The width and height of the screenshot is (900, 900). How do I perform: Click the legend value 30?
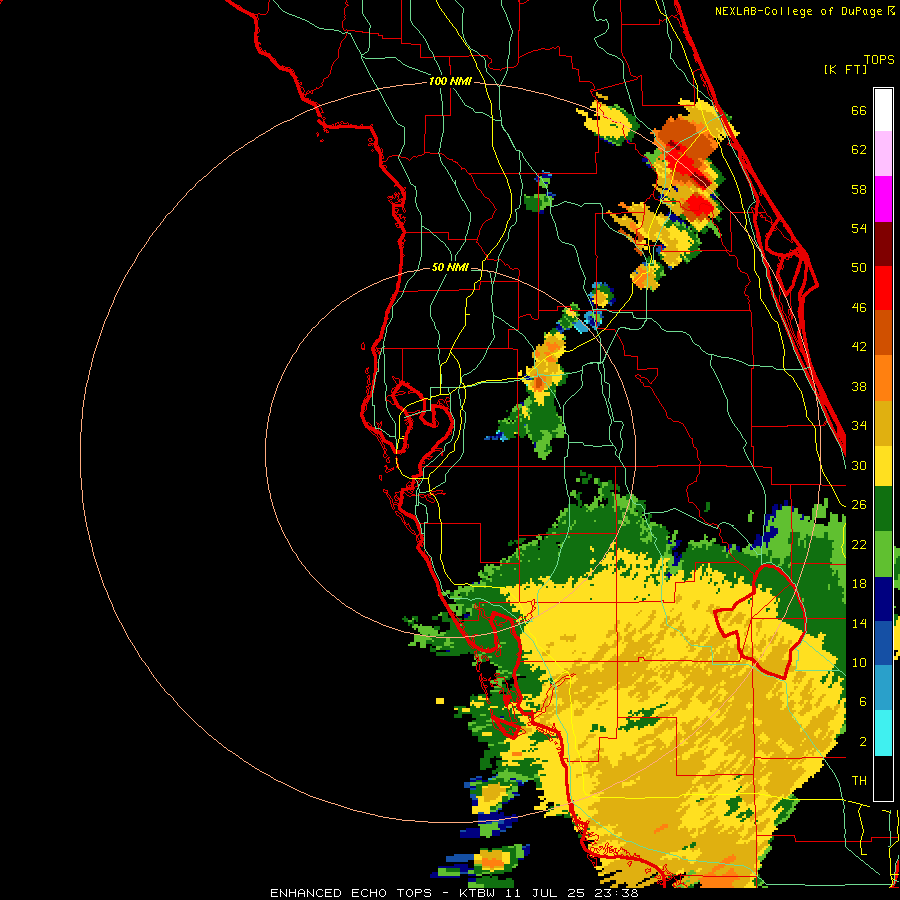coord(859,465)
